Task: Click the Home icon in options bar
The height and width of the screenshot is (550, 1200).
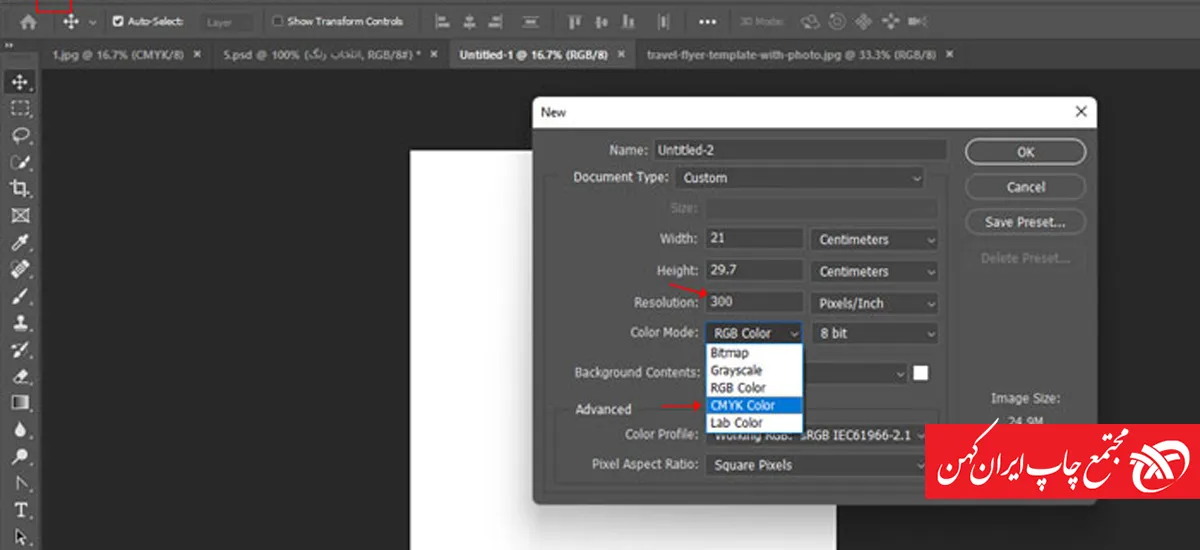Action: coord(28,21)
